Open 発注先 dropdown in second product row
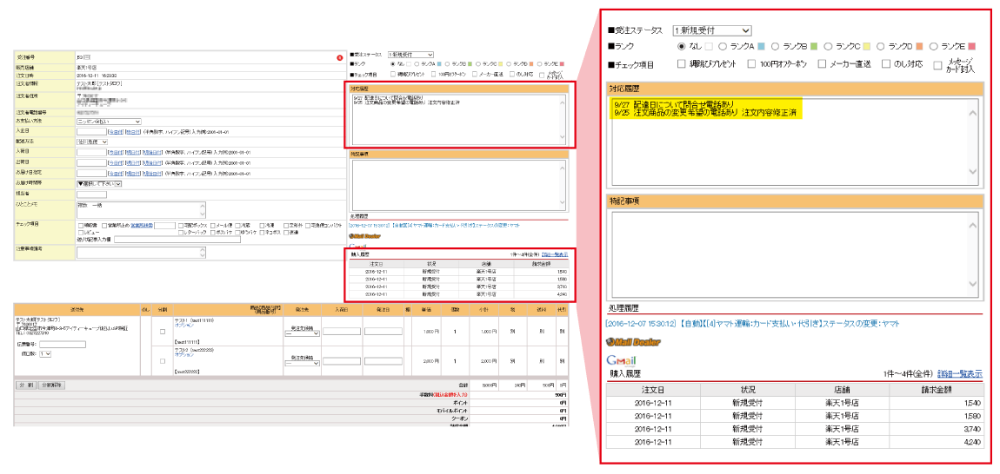 pyautogui.click(x=302, y=364)
